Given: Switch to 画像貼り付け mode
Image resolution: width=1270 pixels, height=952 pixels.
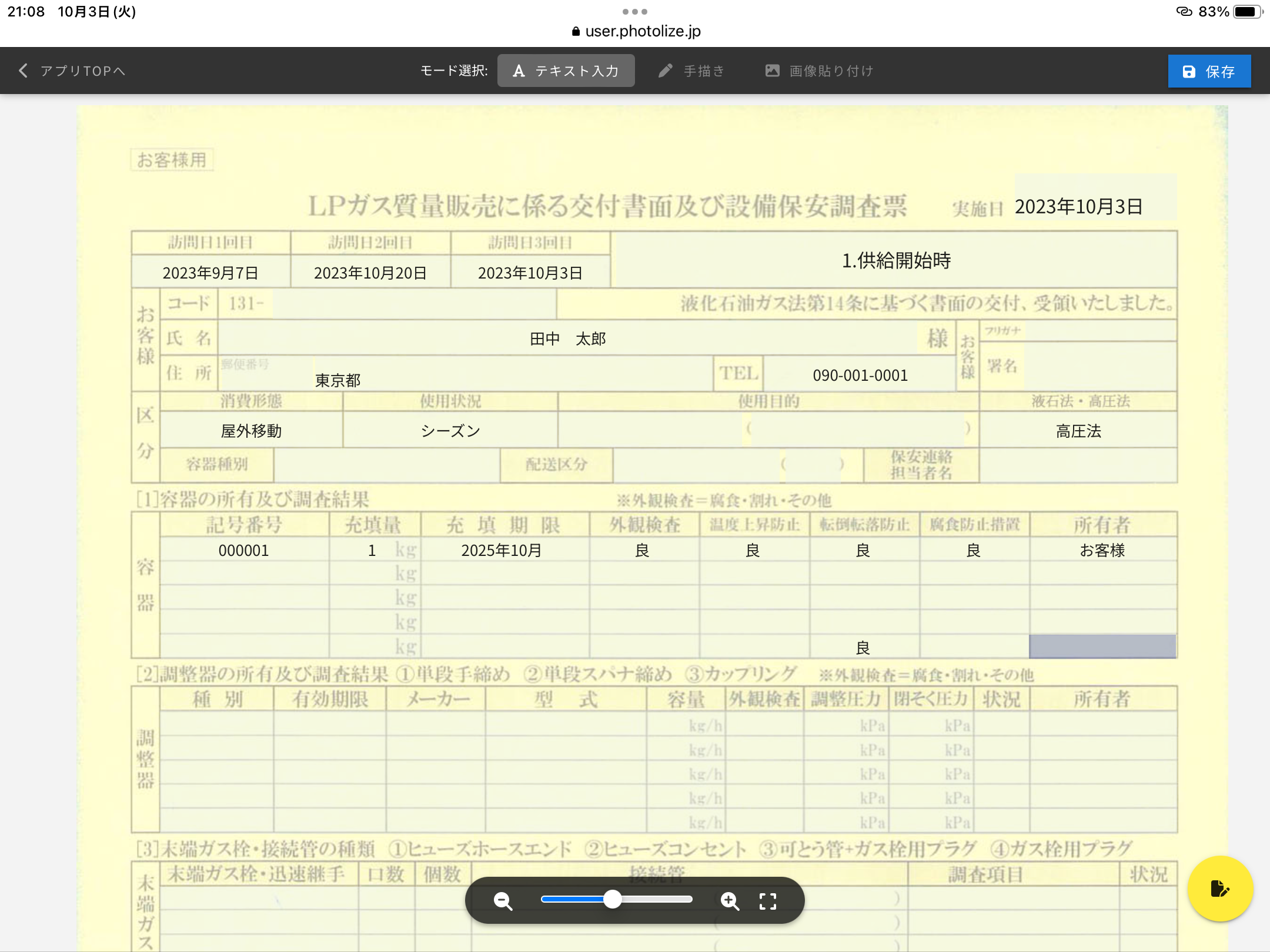Looking at the screenshot, I should (x=819, y=71).
